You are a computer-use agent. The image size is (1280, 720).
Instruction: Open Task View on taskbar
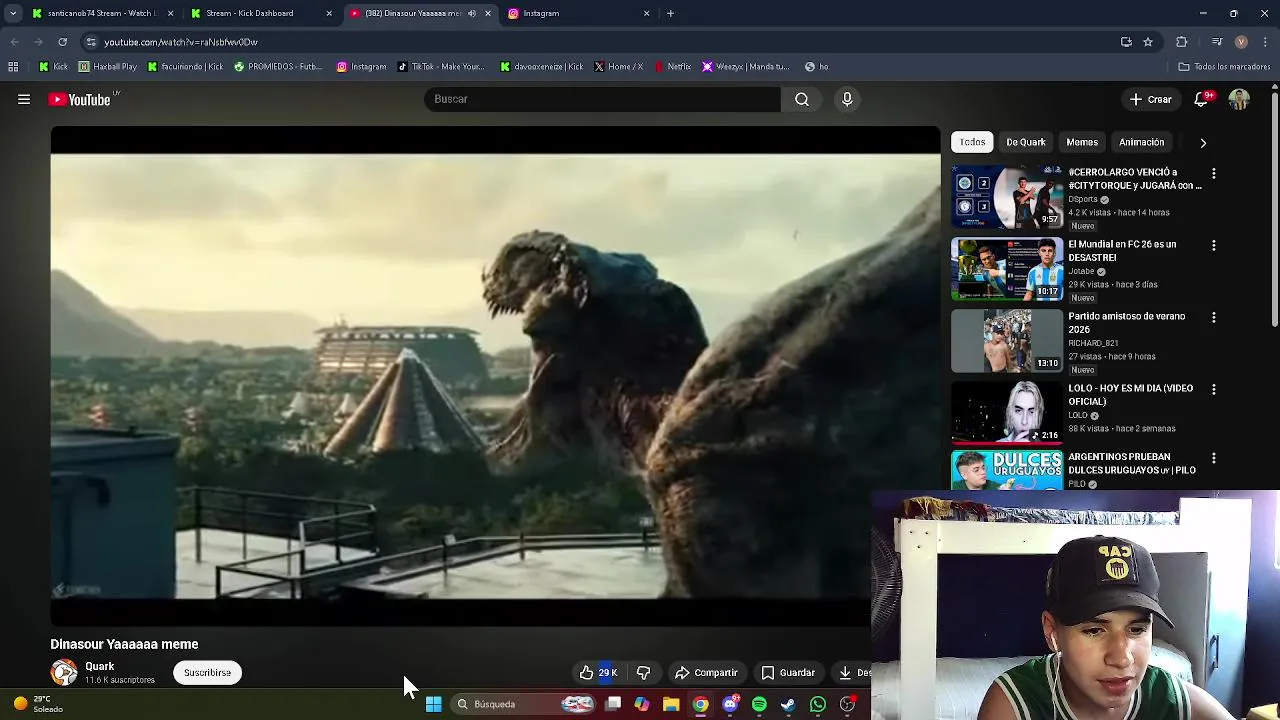click(x=613, y=704)
